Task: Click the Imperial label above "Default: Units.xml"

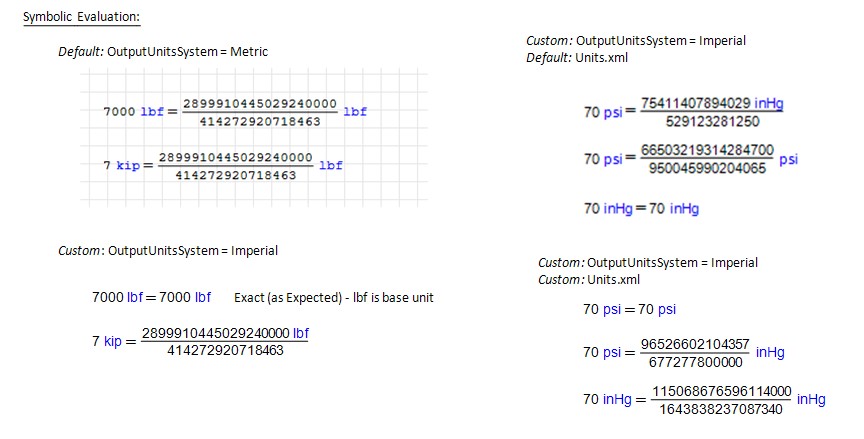Action: [x=722, y=41]
